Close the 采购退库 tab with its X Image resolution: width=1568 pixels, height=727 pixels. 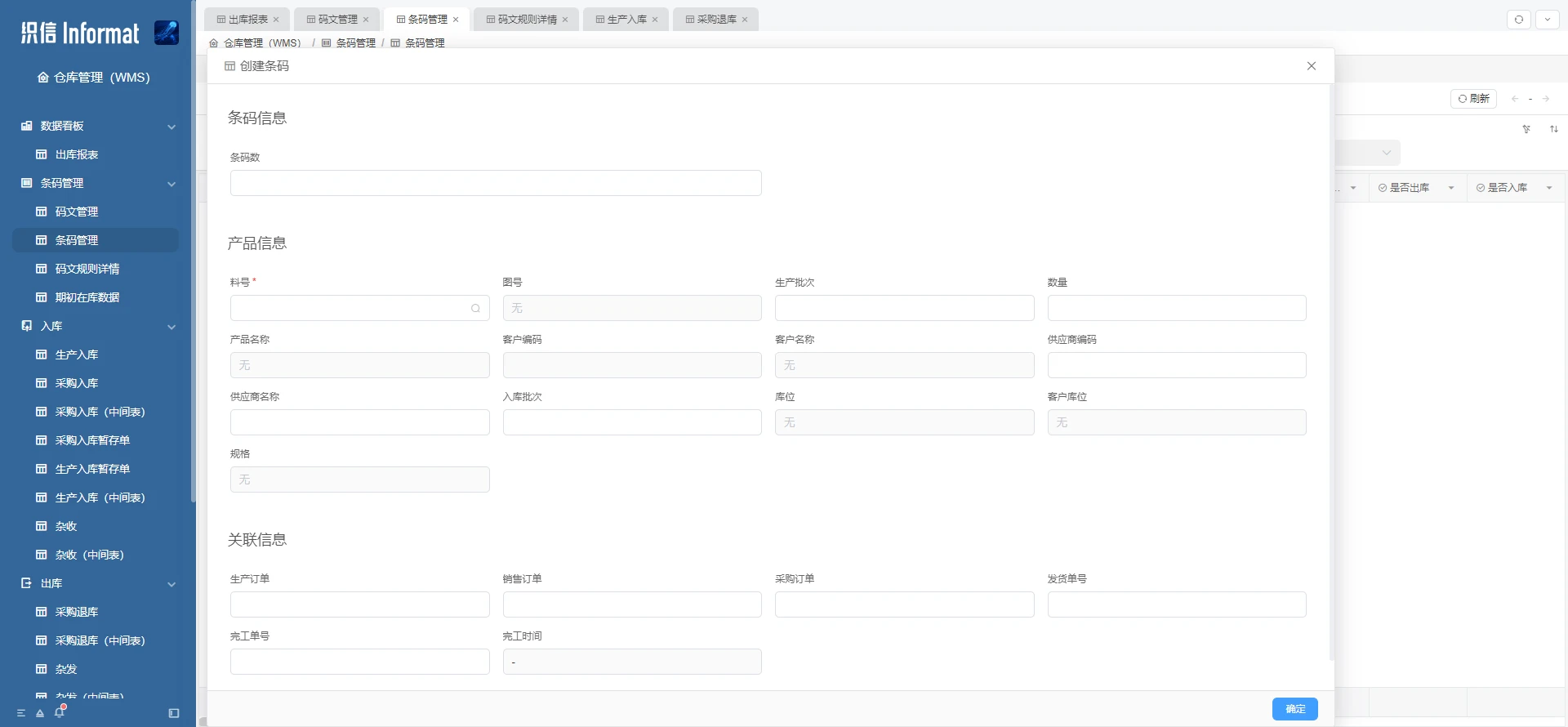pyautogui.click(x=745, y=20)
